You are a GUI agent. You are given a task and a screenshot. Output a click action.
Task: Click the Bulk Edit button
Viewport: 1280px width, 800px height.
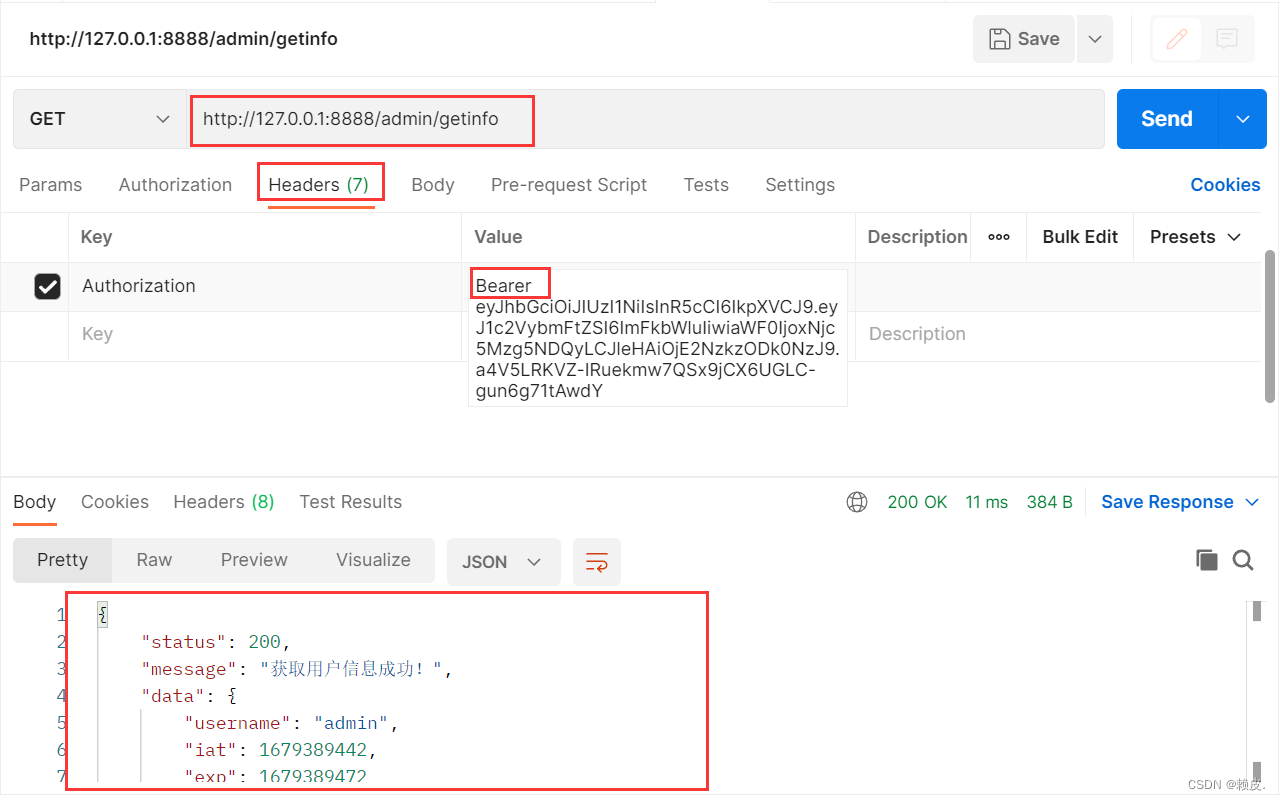point(1080,237)
